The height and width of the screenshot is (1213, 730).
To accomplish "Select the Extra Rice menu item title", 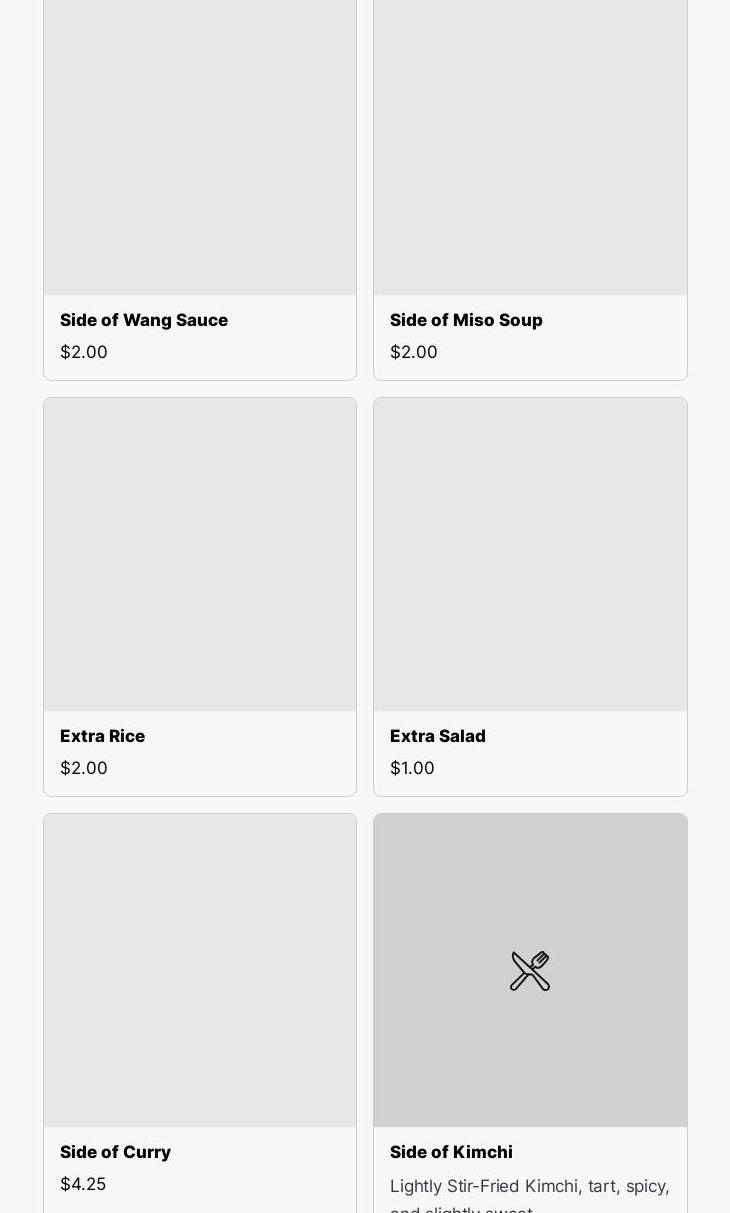I will pyautogui.click(x=102, y=736).
